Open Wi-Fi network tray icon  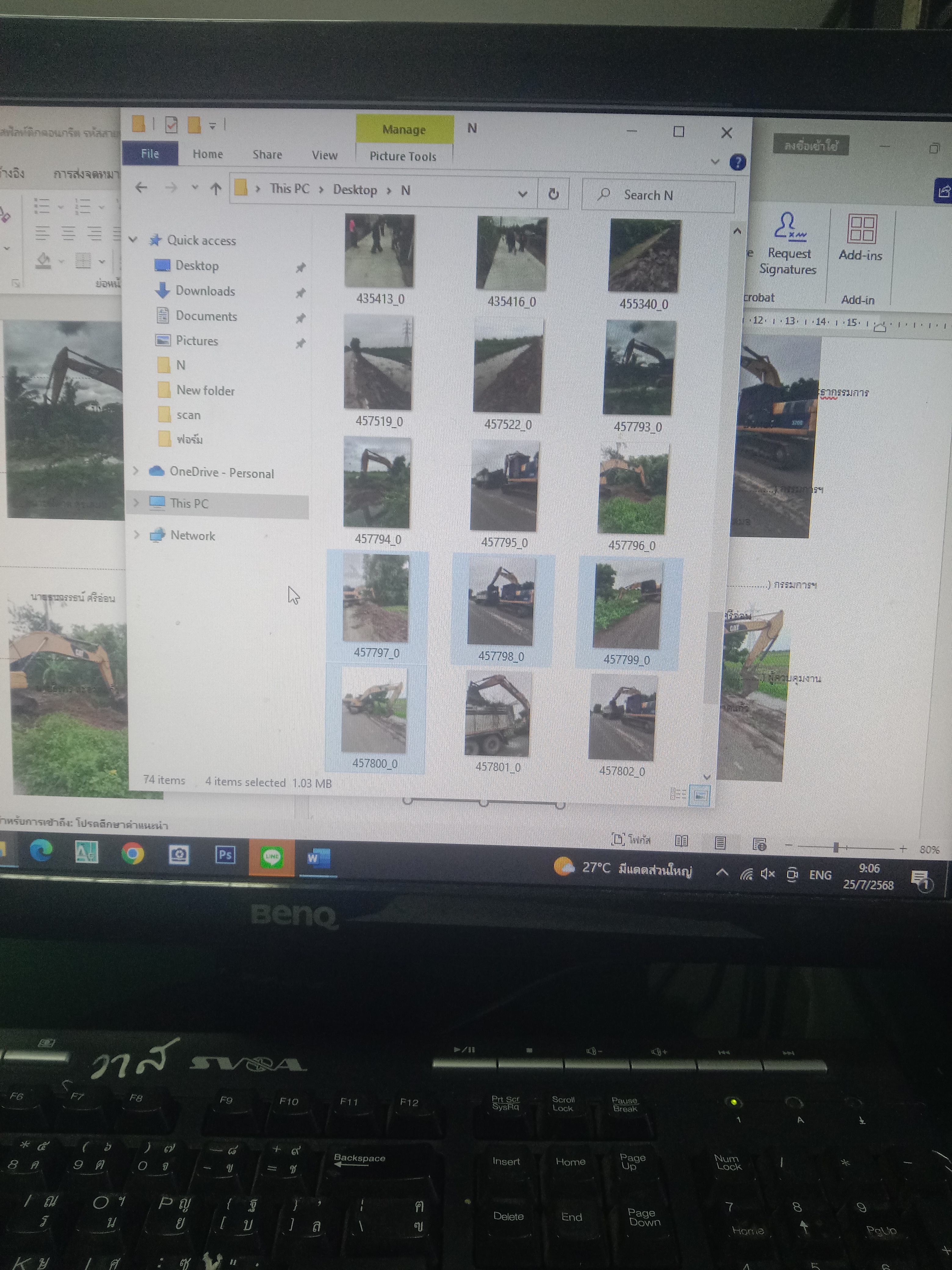click(x=745, y=874)
